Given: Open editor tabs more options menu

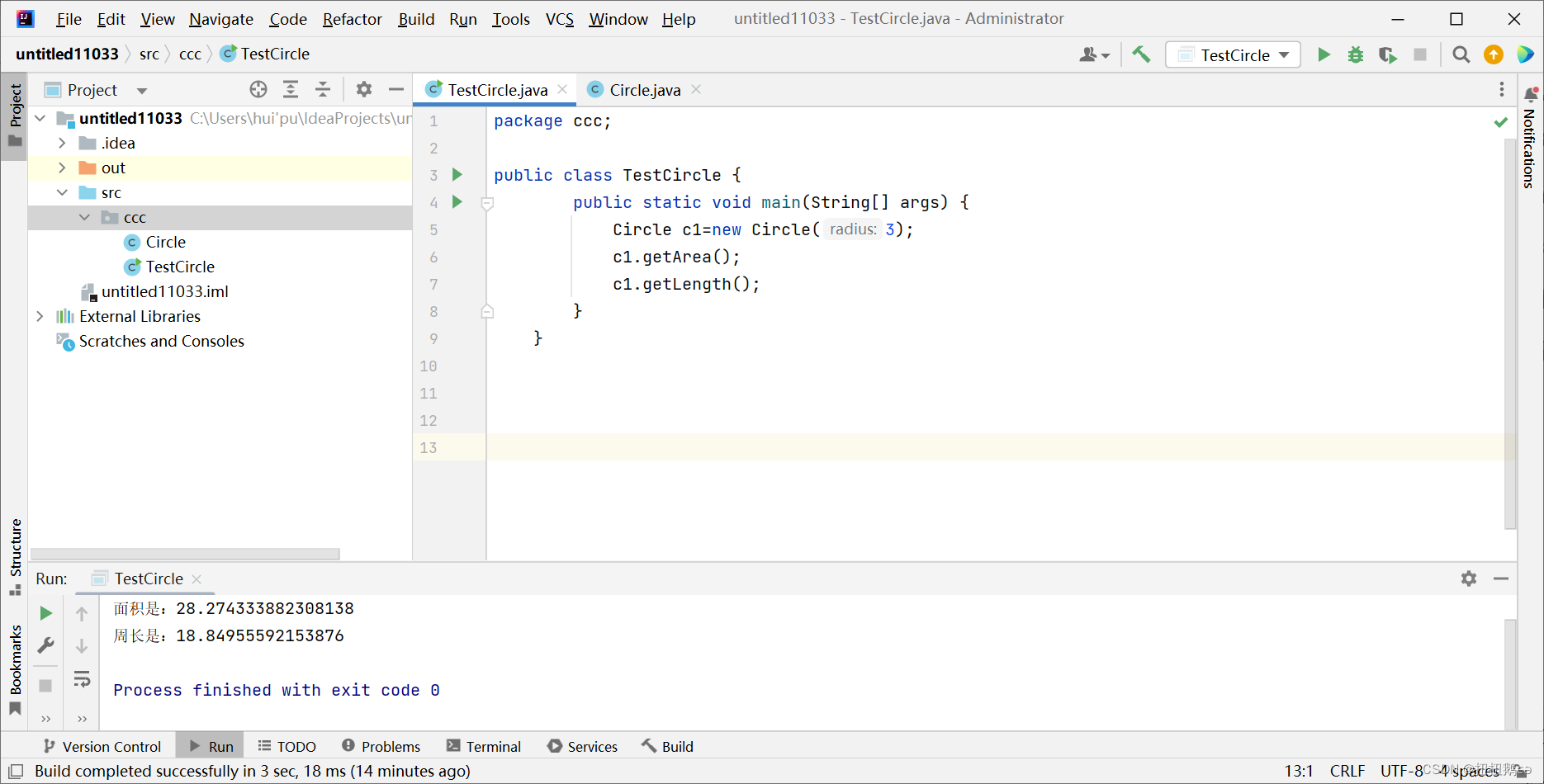Looking at the screenshot, I should [1502, 89].
